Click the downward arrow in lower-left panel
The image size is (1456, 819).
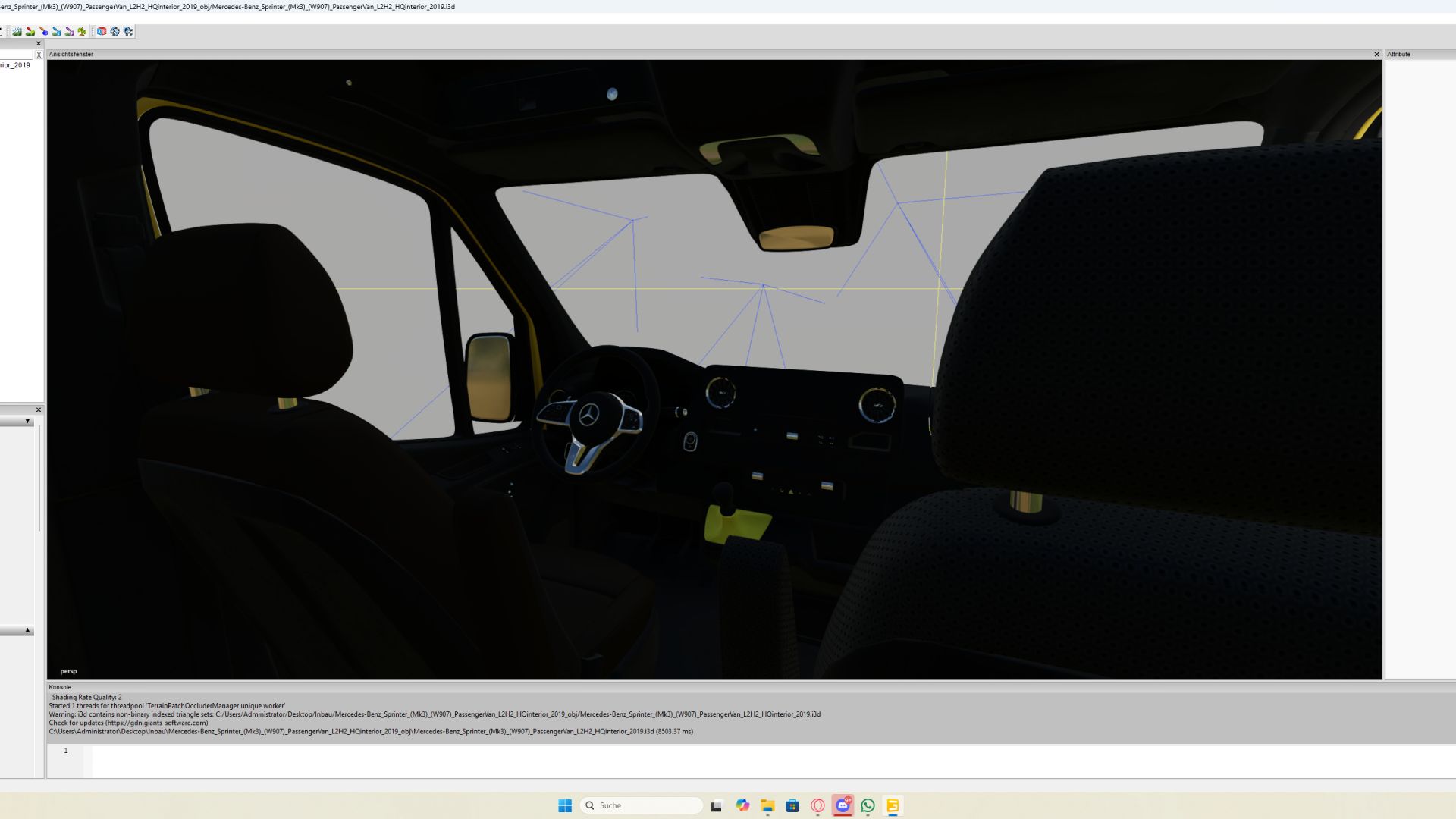point(27,421)
